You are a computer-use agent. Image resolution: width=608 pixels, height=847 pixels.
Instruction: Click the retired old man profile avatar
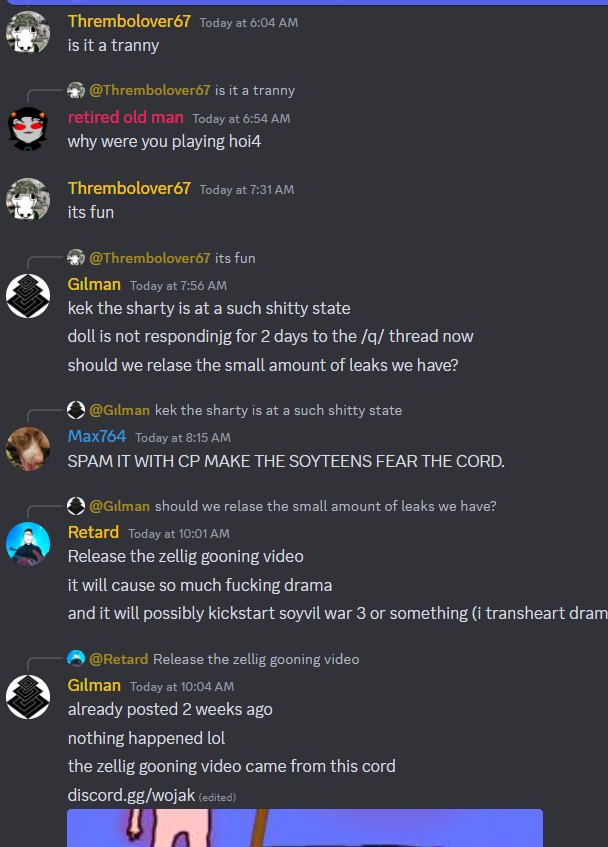click(28, 129)
